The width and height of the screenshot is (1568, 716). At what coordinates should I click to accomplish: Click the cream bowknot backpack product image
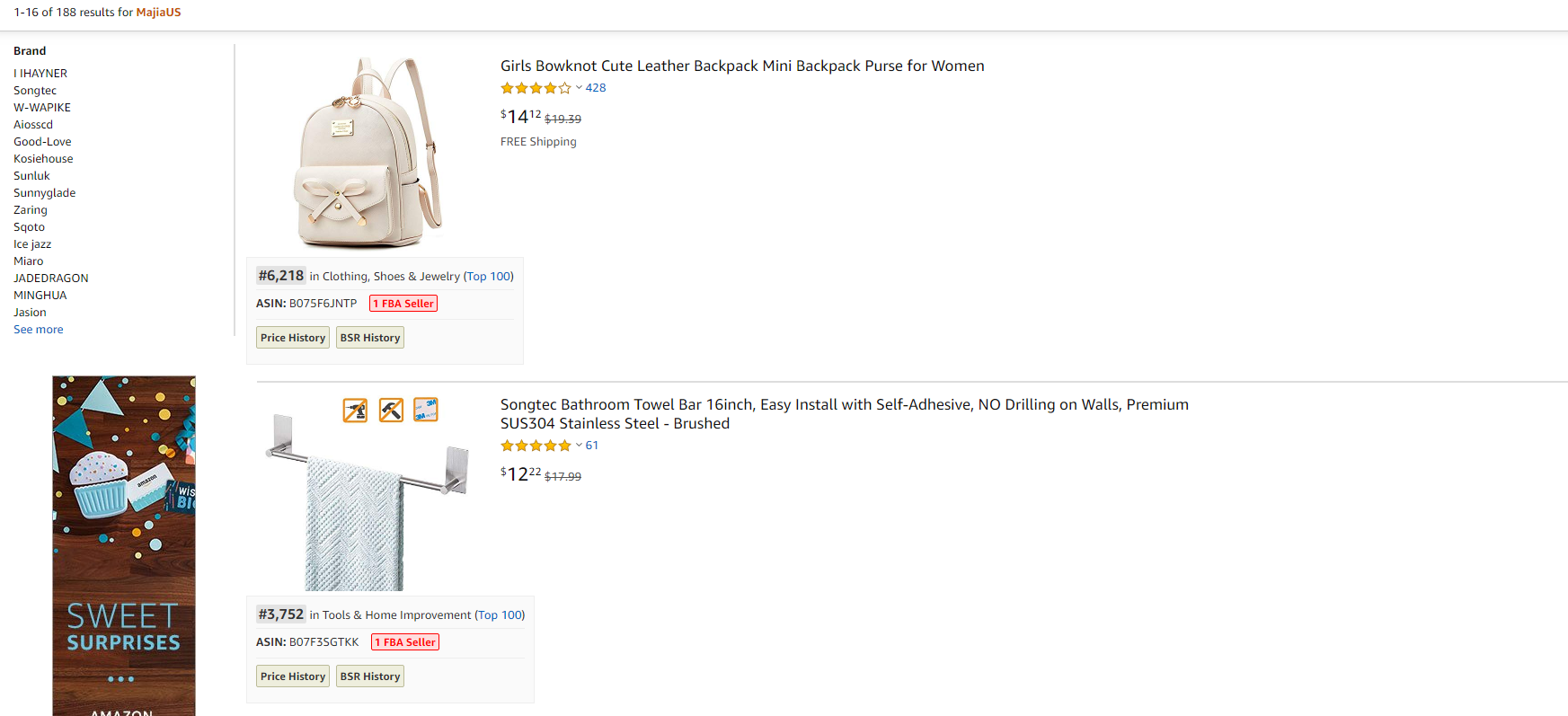click(369, 153)
